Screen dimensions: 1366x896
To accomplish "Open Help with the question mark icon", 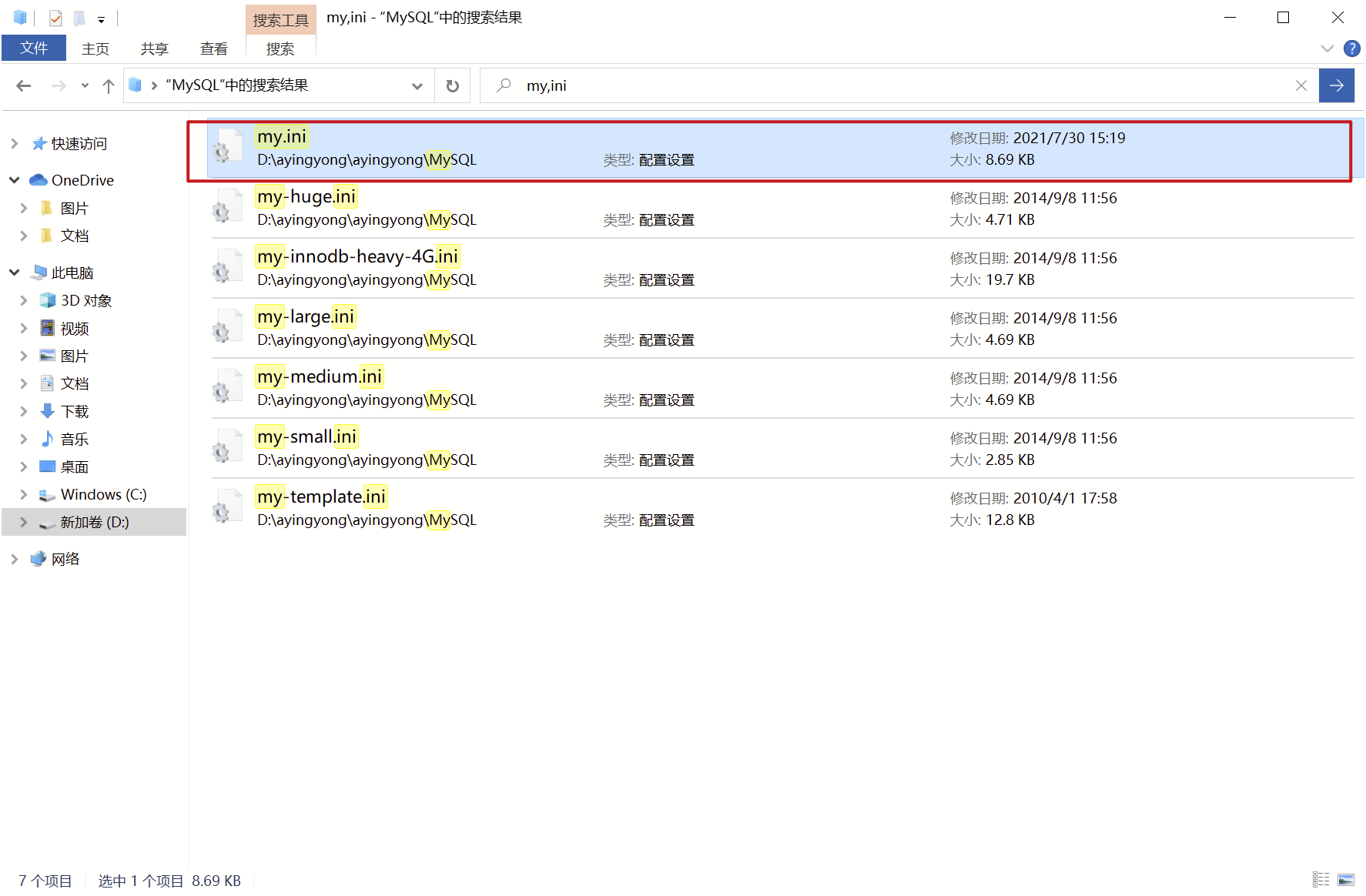I will 1351,48.
